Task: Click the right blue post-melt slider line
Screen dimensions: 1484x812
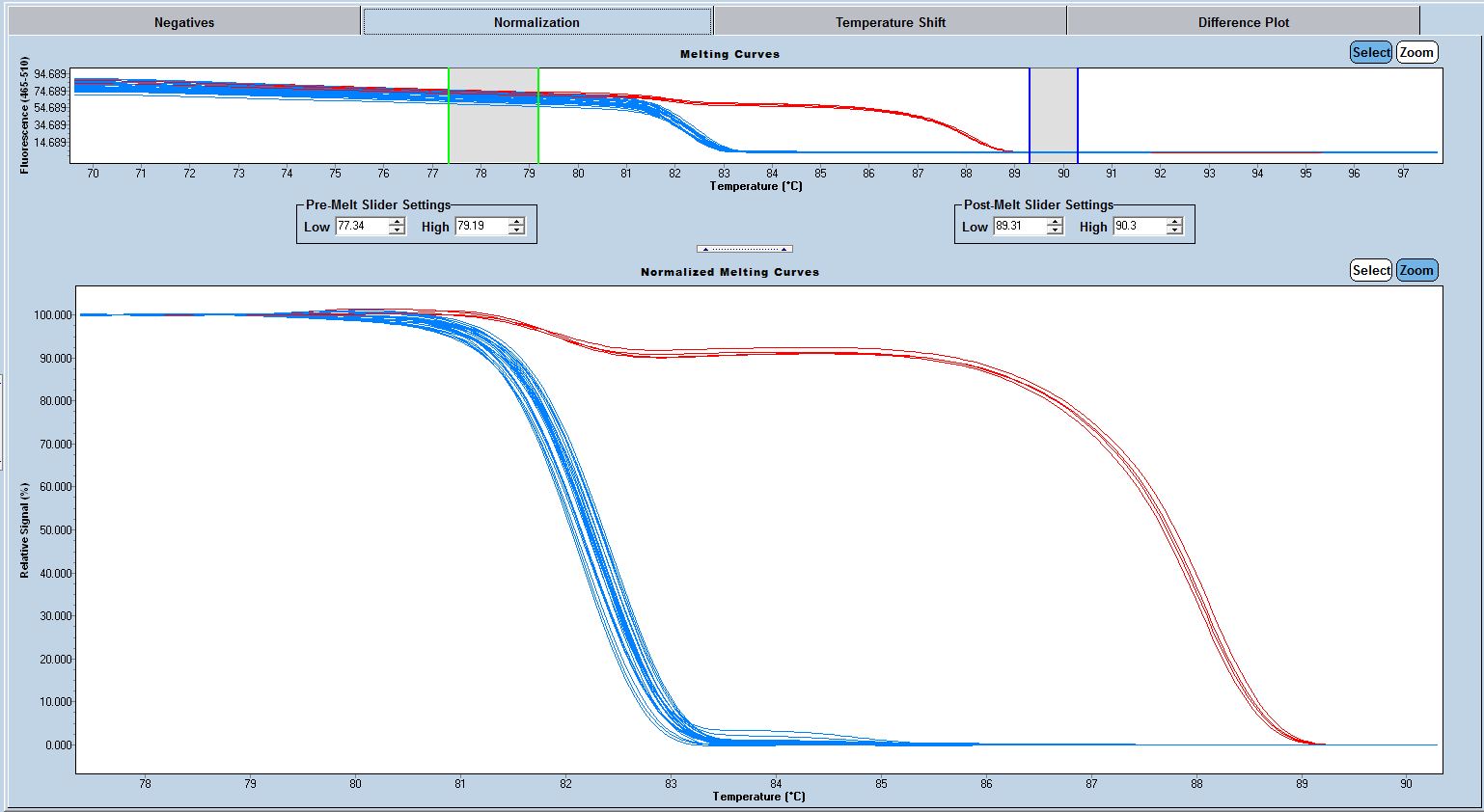Action: (x=1078, y=116)
